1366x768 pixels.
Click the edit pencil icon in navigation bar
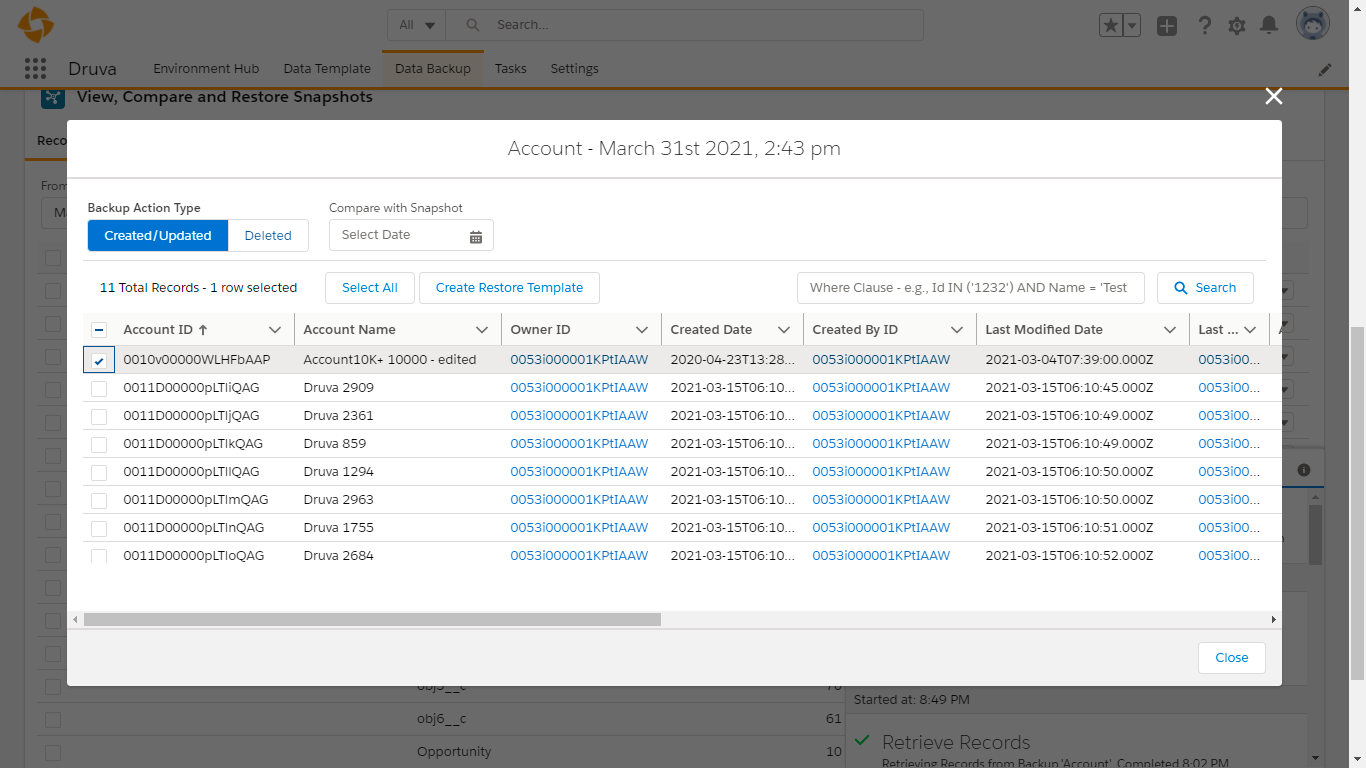pos(1325,69)
